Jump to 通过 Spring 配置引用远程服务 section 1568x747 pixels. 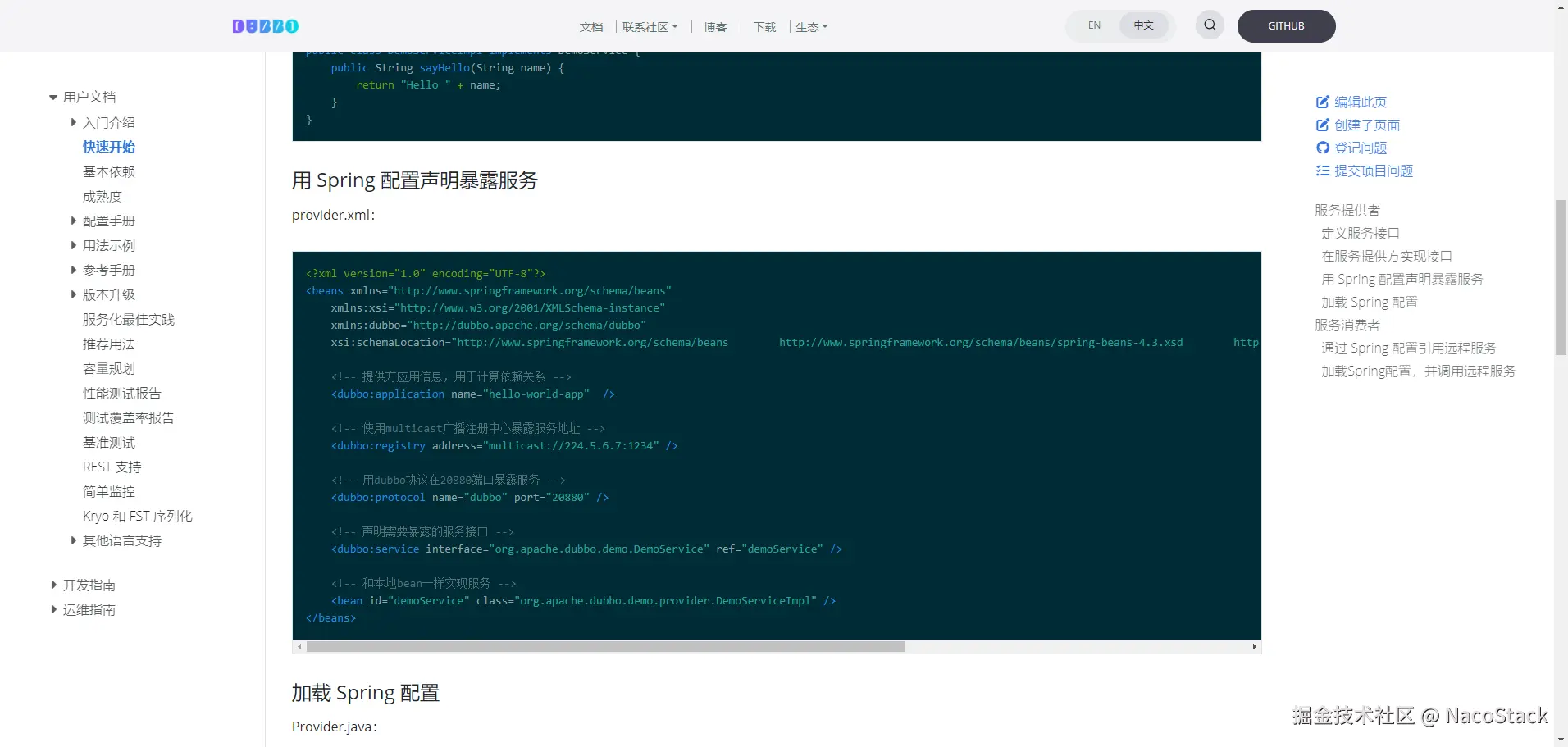[1409, 348]
